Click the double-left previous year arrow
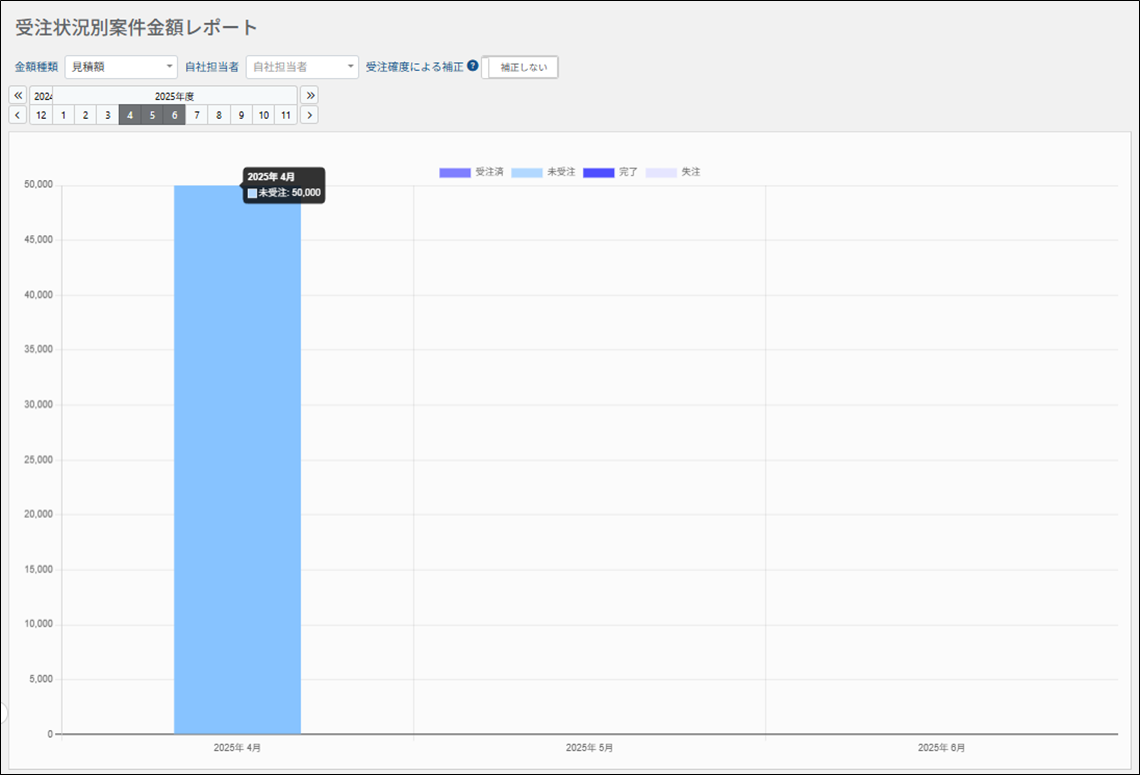This screenshot has height=775, width=1140. (x=18, y=96)
